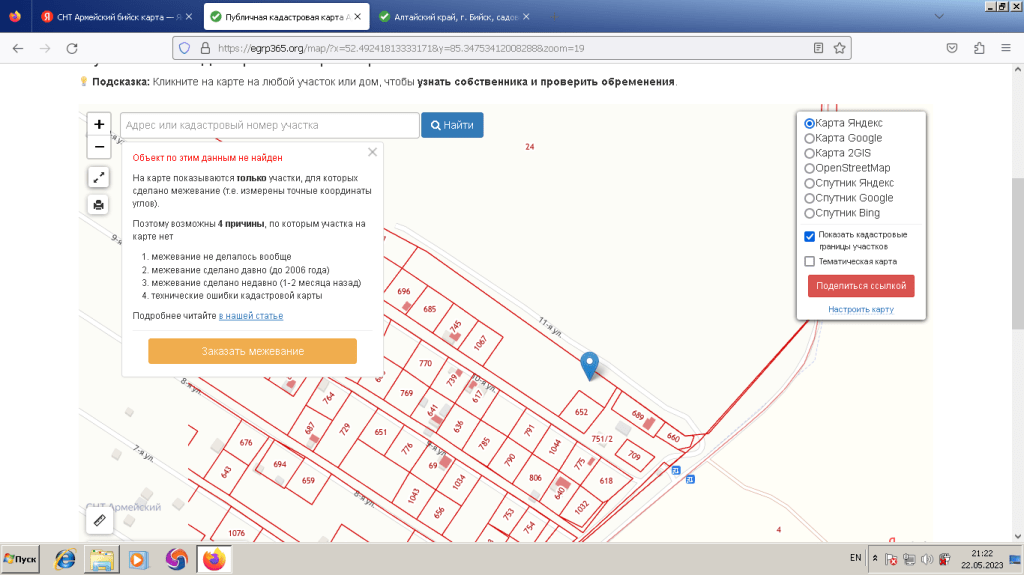Open file explorer from taskbar
The height and width of the screenshot is (575, 1024).
(102, 559)
